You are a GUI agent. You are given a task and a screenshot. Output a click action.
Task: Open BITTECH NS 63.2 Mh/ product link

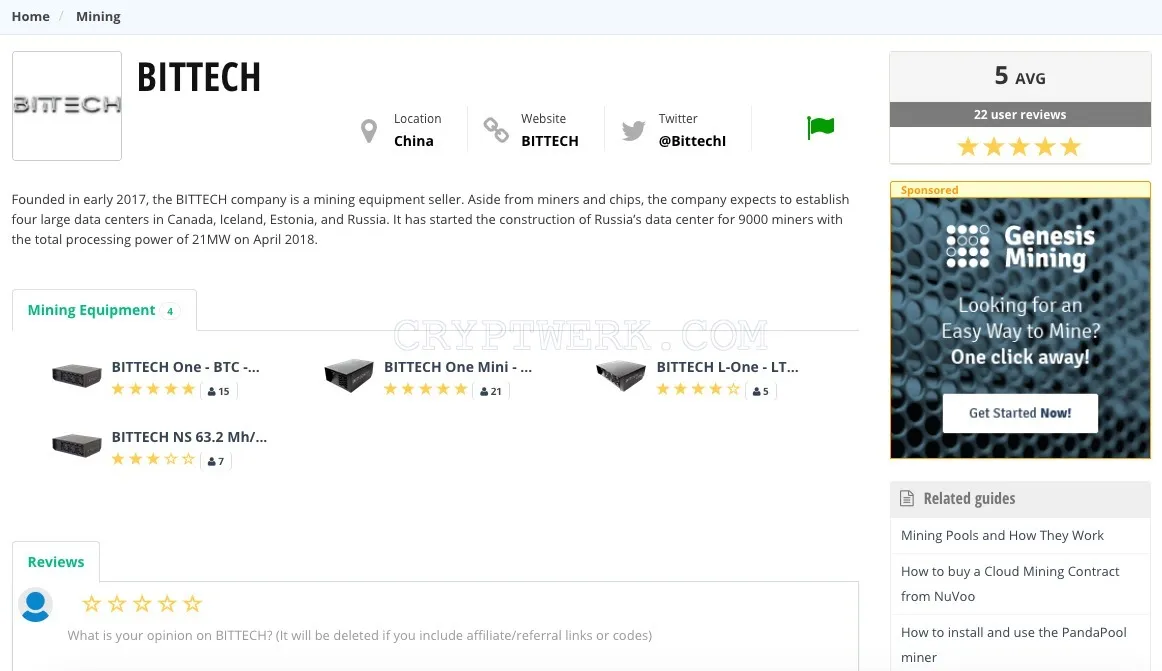tap(189, 437)
